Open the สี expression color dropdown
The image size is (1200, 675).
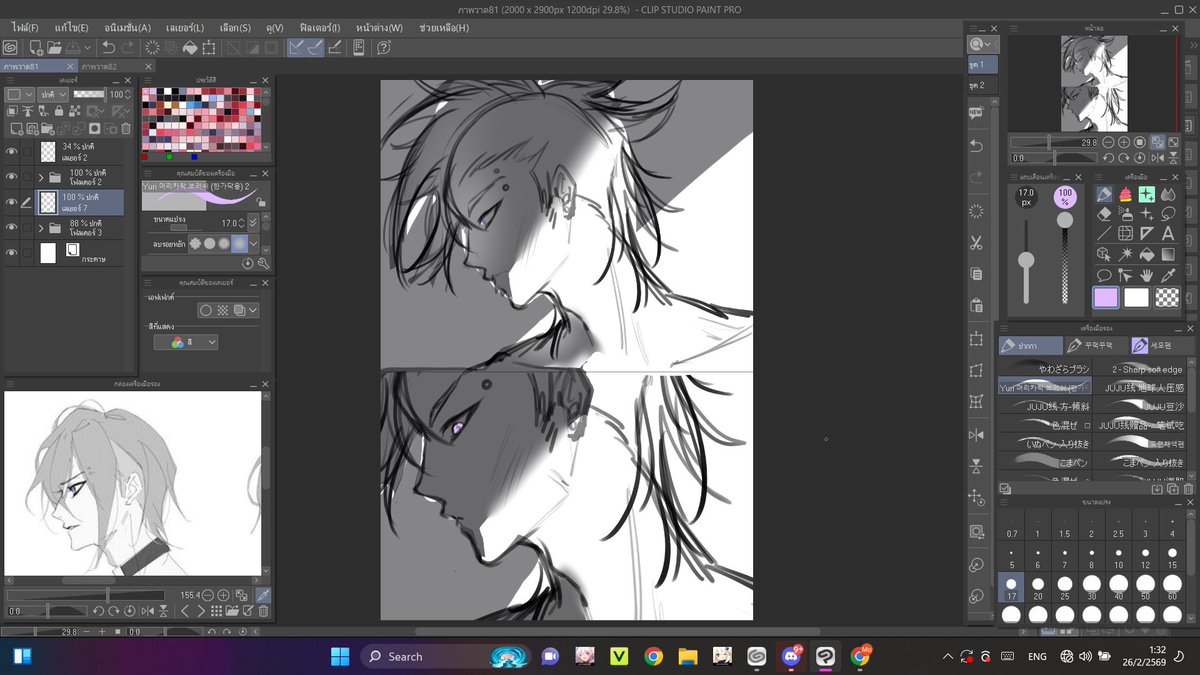click(186, 342)
